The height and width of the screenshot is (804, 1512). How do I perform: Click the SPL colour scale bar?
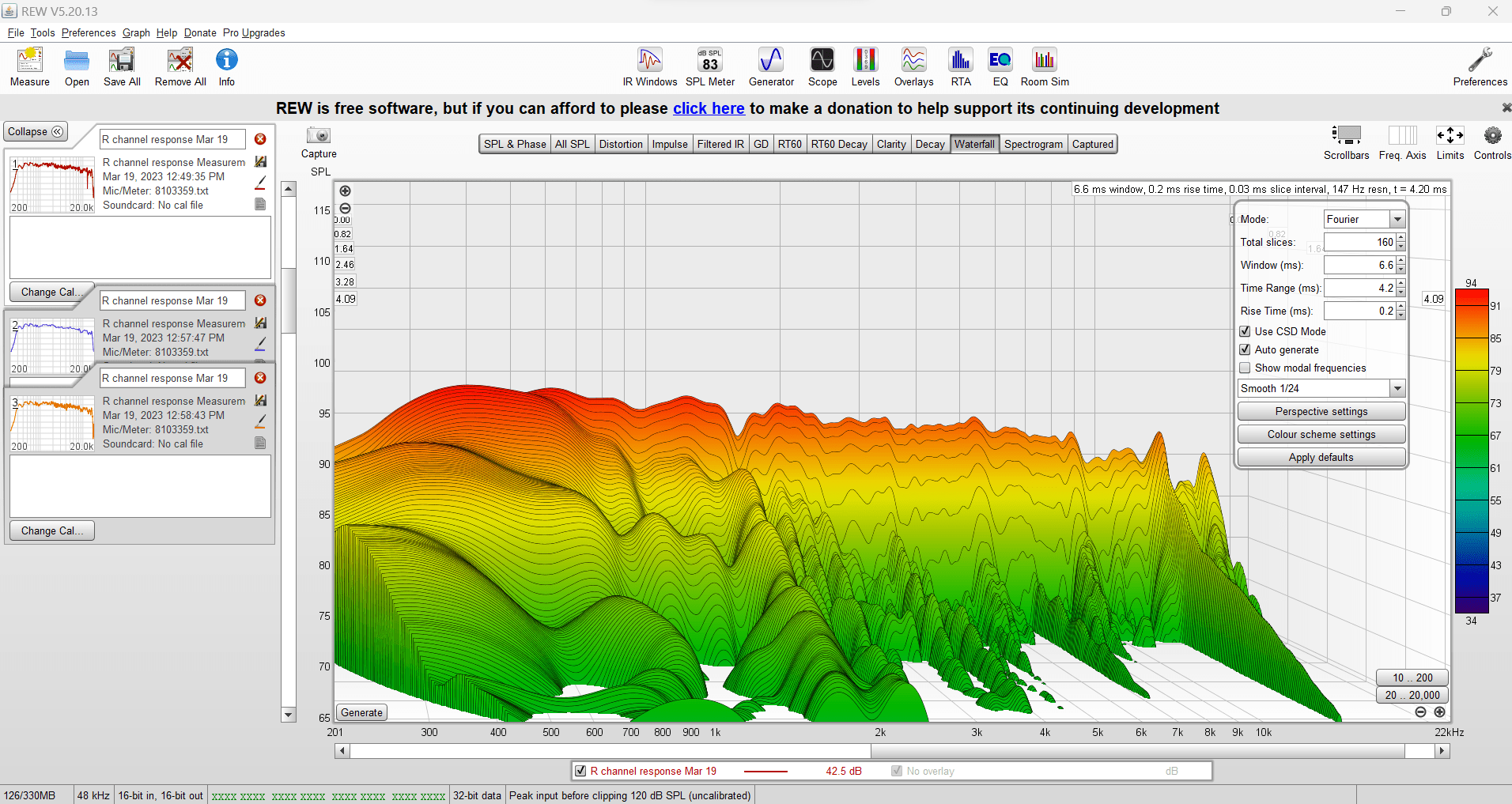tap(1472, 451)
